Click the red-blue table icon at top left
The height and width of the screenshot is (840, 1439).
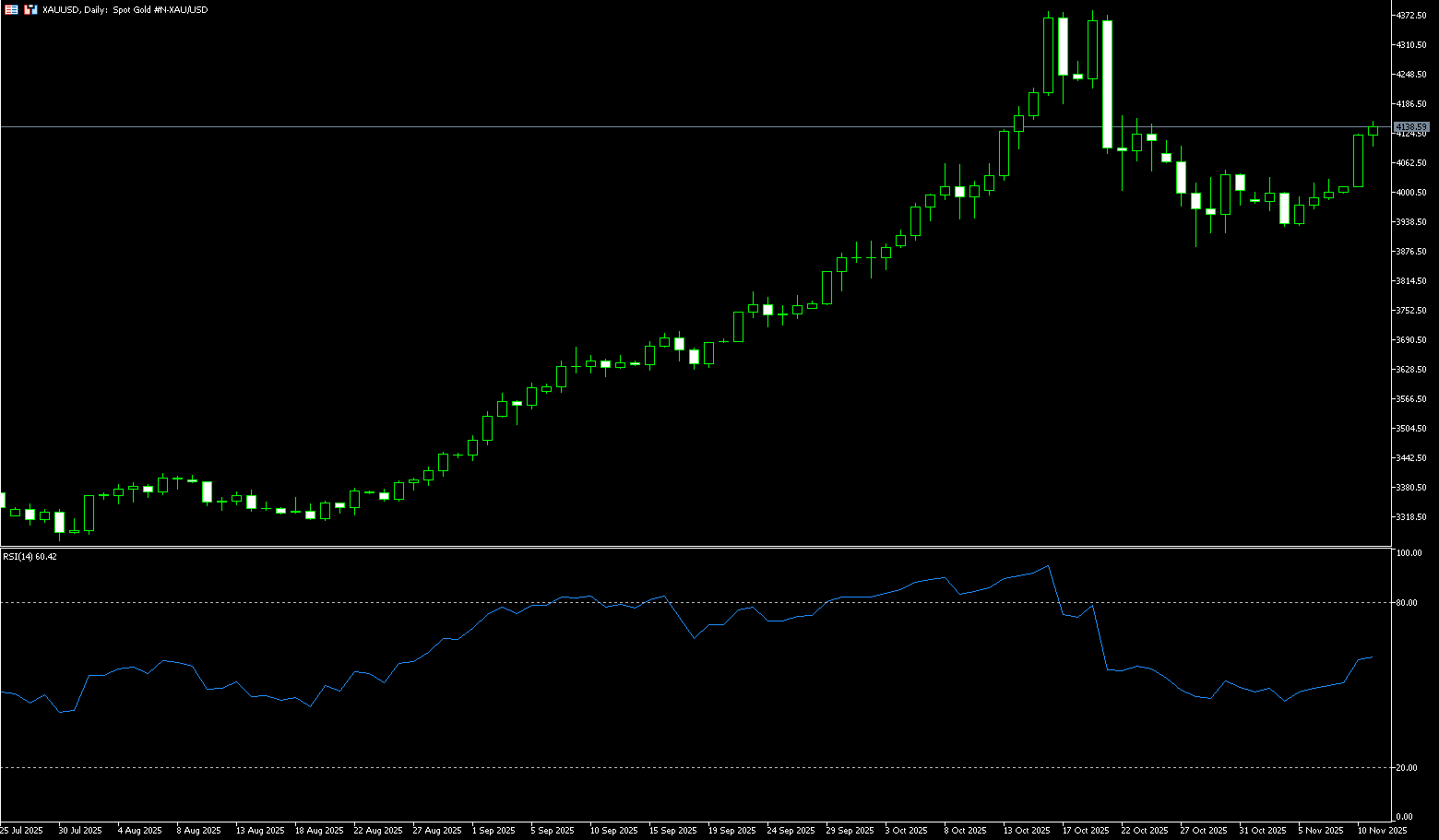[11, 9]
